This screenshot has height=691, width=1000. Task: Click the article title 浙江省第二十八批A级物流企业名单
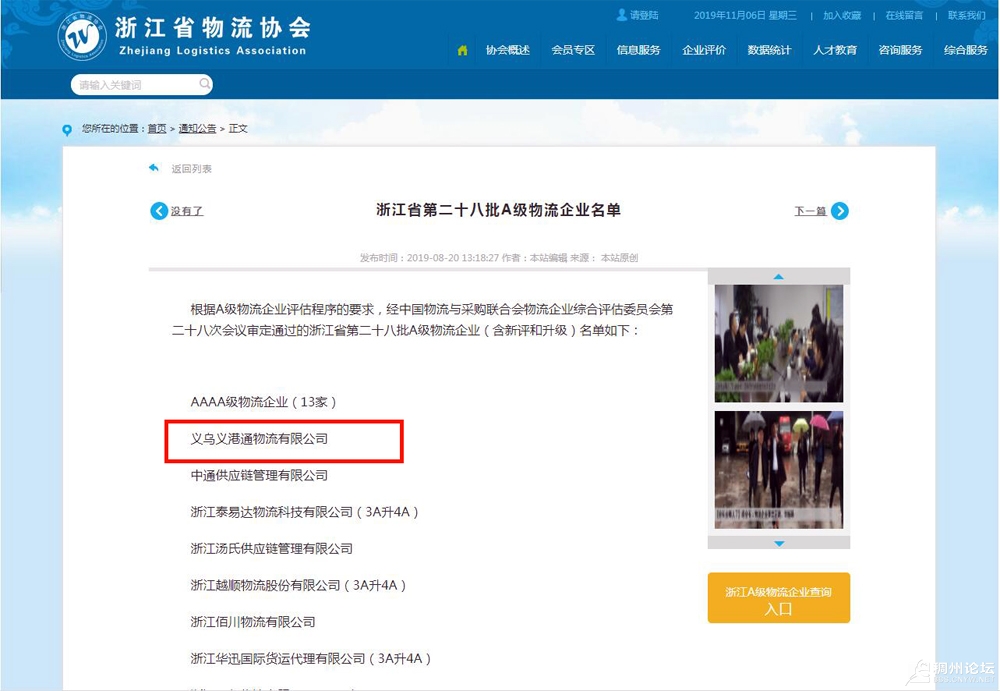coord(498,211)
